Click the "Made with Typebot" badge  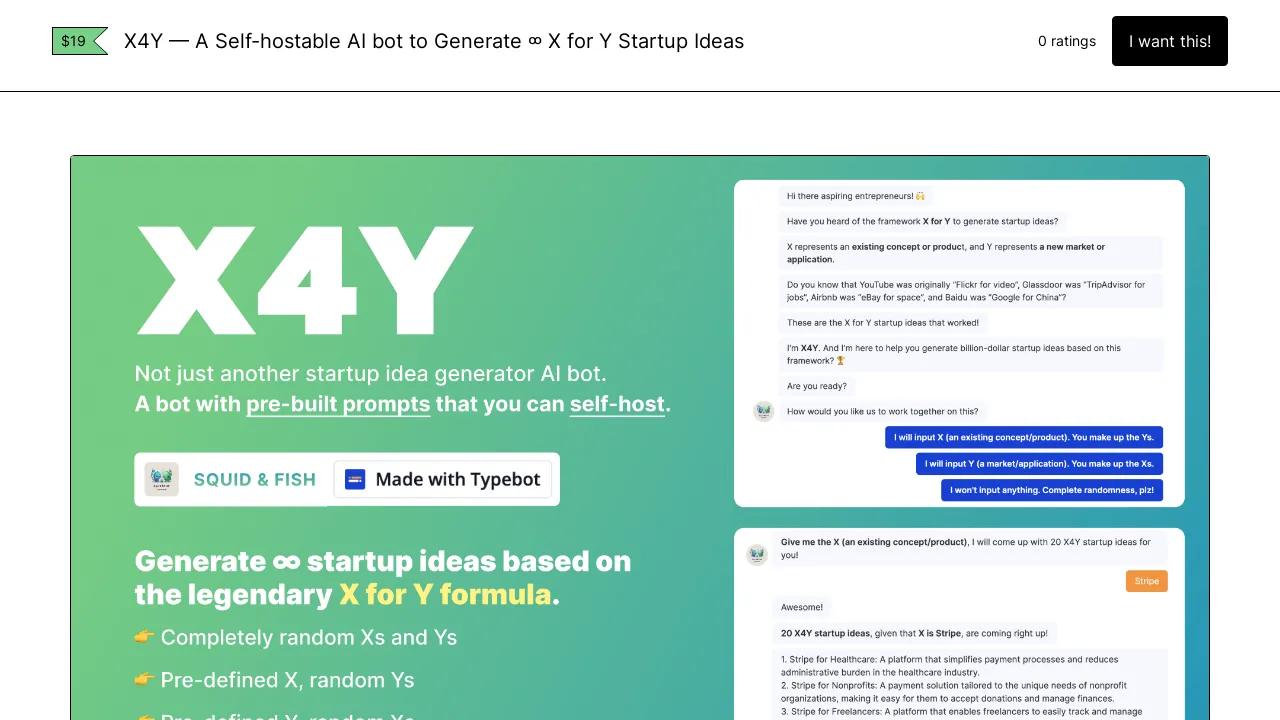446,479
